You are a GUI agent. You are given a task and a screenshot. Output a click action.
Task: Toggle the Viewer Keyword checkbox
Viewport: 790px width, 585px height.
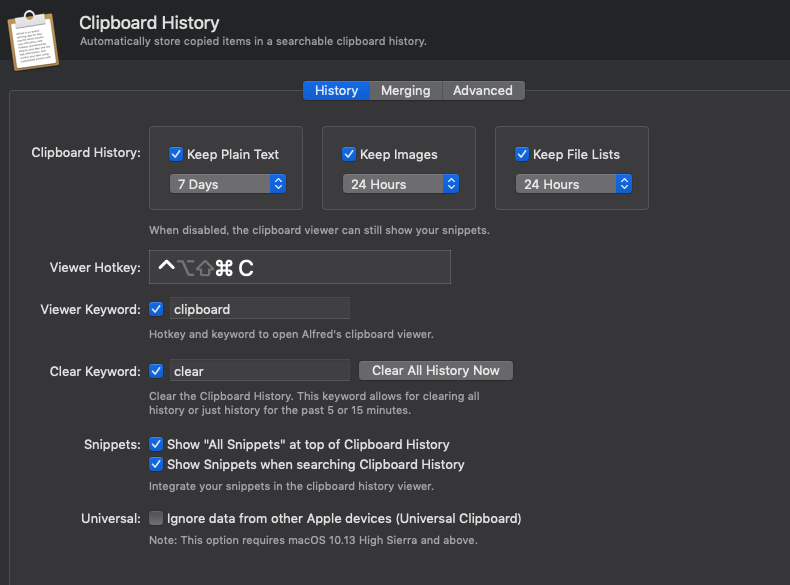pyautogui.click(x=156, y=309)
